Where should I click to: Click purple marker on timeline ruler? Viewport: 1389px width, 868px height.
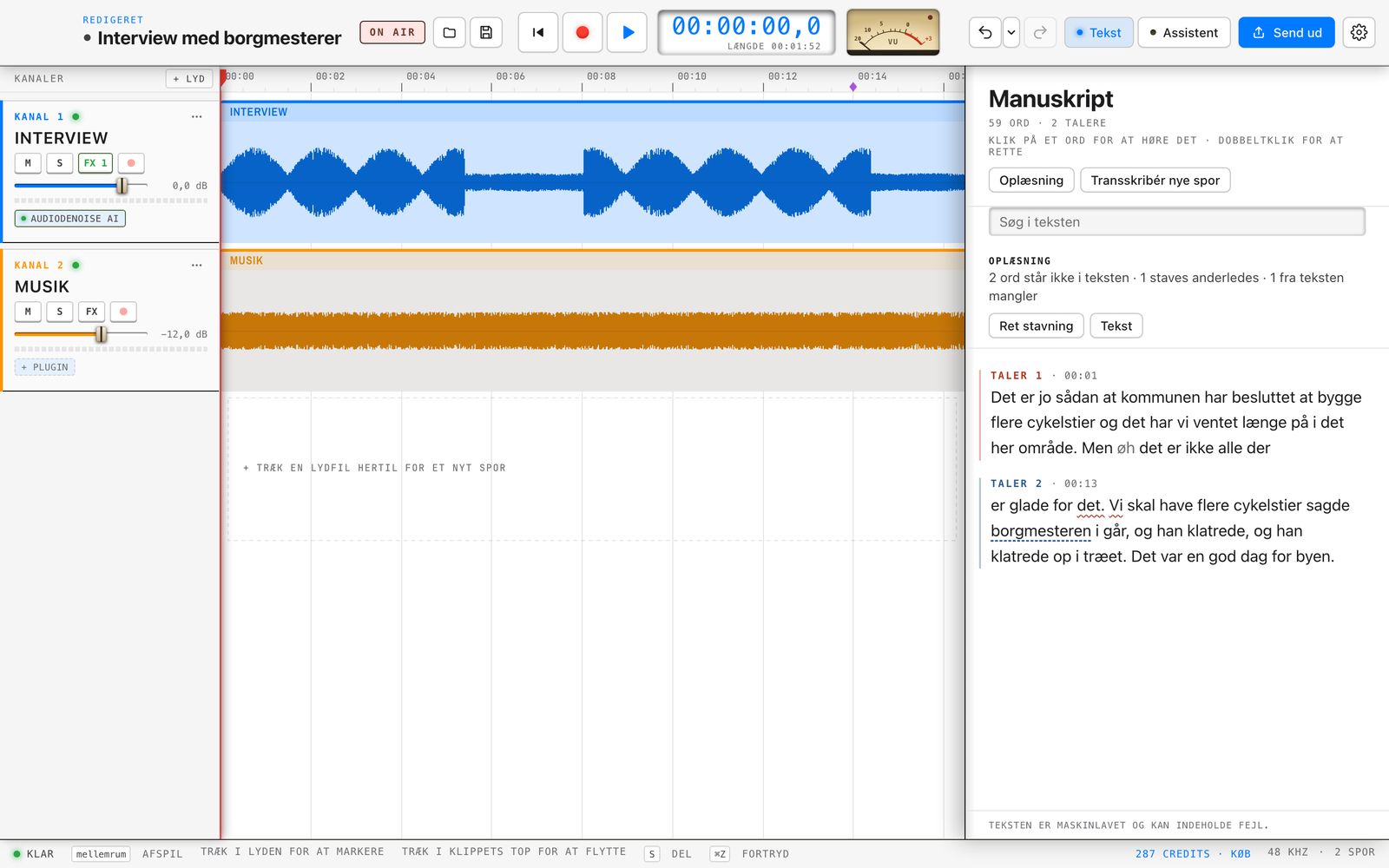(852, 87)
